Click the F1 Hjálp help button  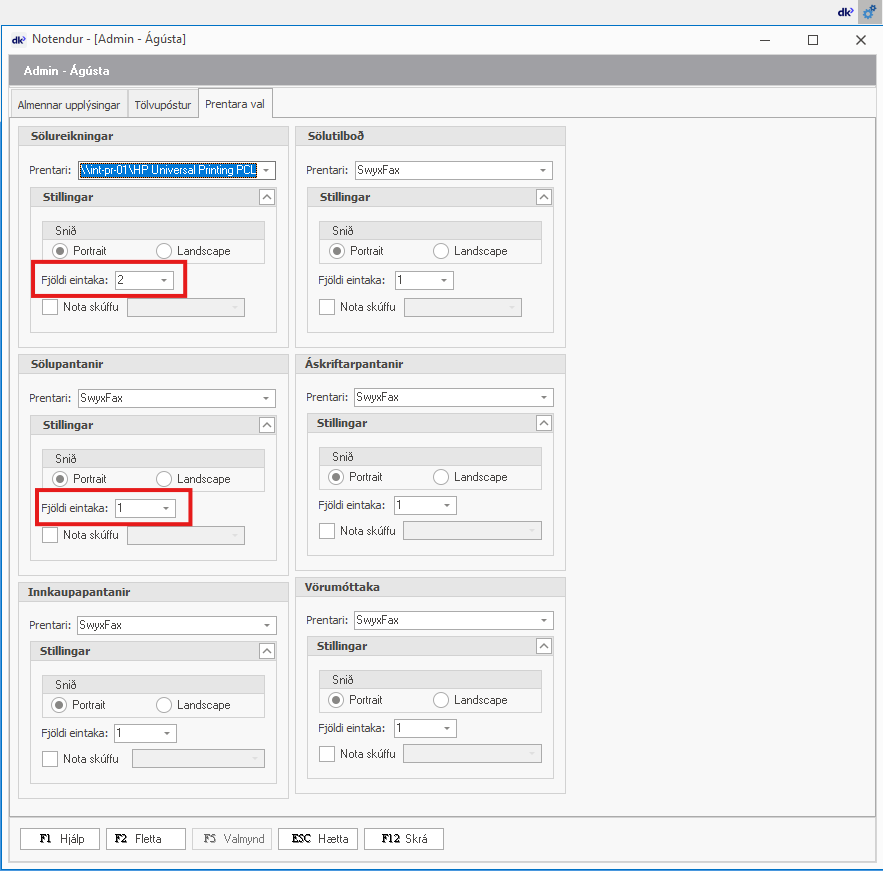pos(62,839)
